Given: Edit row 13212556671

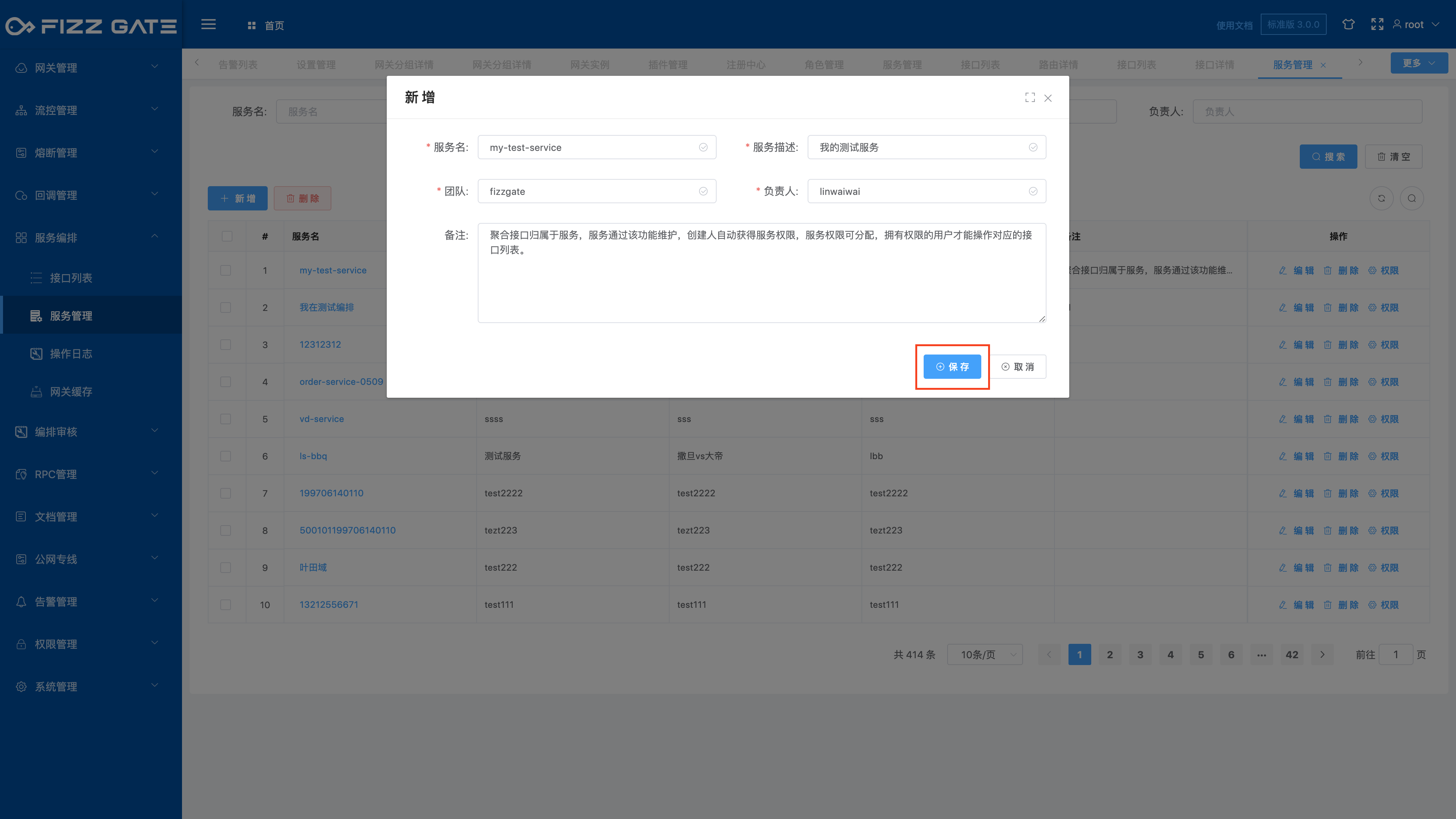Looking at the screenshot, I should tap(1296, 605).
